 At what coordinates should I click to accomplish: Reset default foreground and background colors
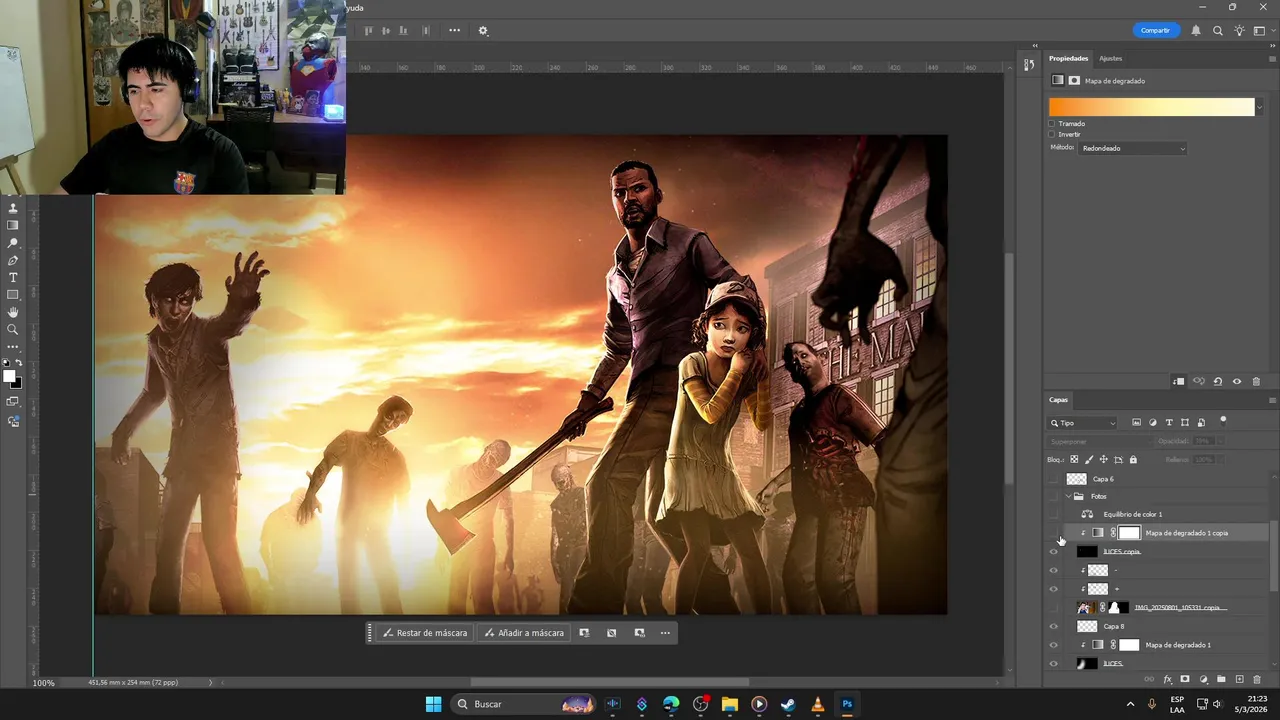tap(6, 362)
